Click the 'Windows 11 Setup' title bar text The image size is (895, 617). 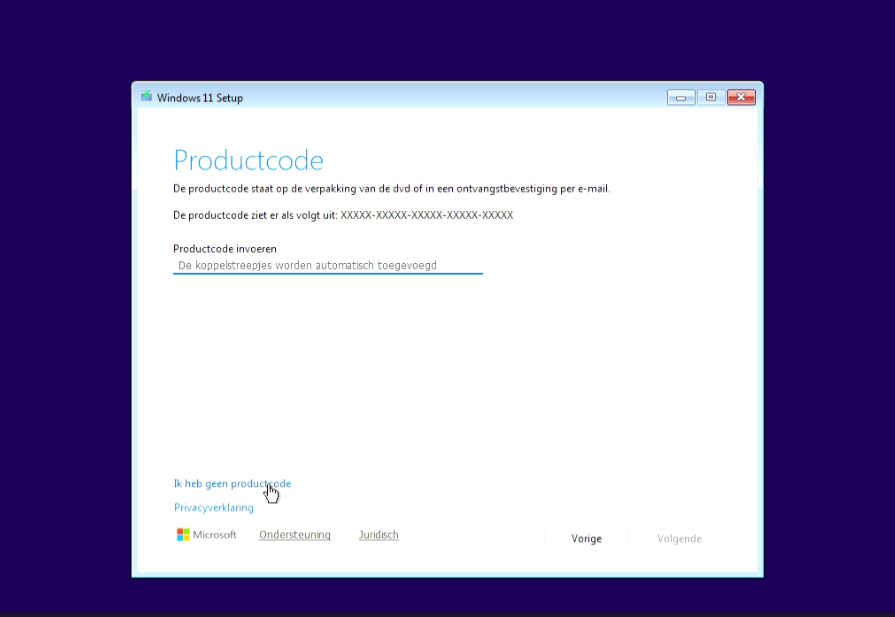(x=200, y=98)
